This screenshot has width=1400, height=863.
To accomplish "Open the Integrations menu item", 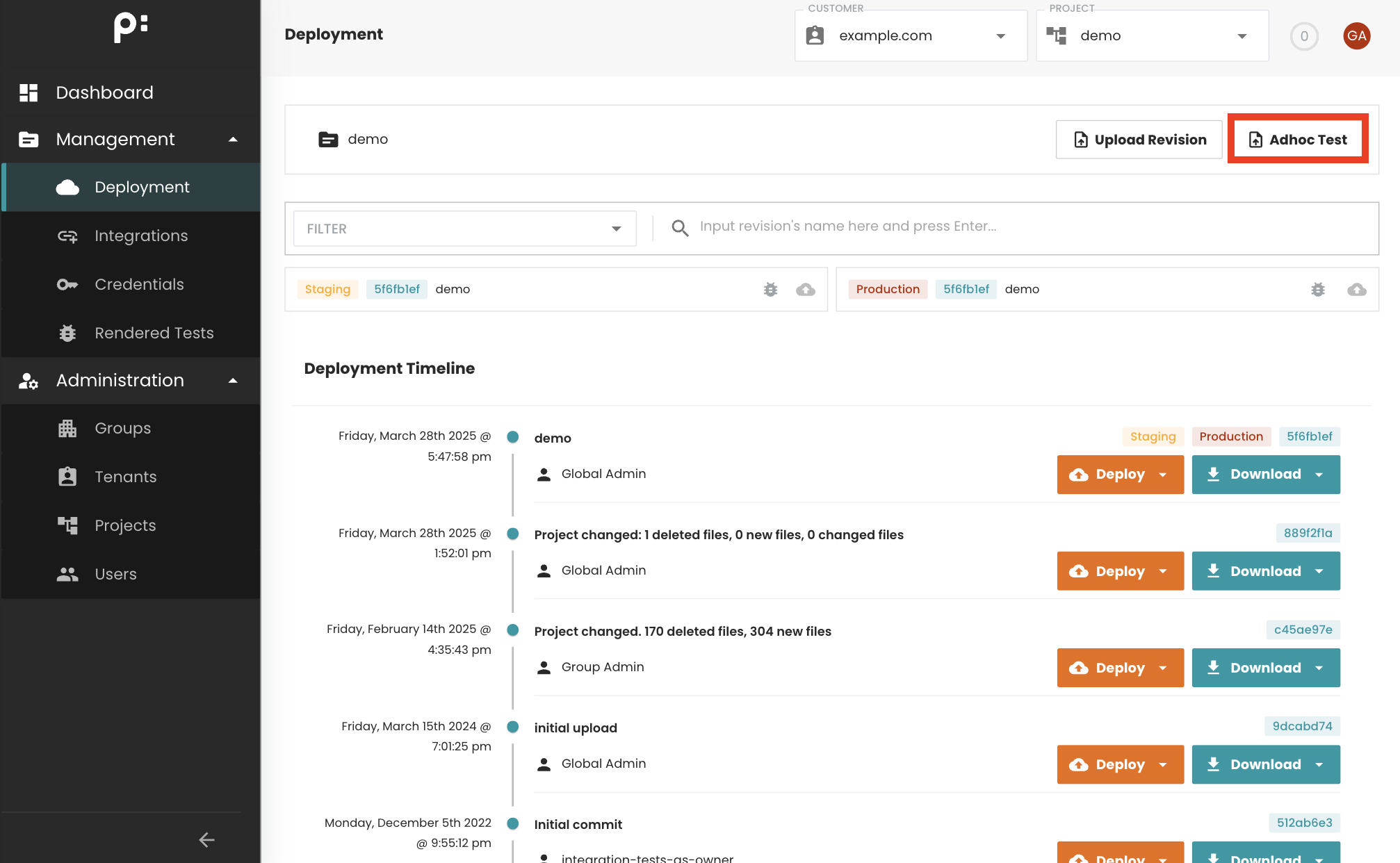I will pos(141,236).
